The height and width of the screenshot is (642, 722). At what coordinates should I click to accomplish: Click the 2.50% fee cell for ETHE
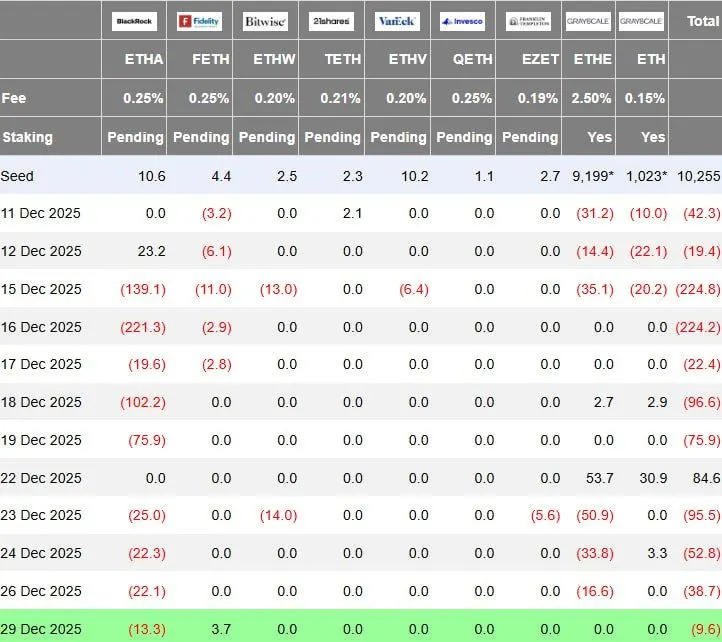tap(592, 98)
